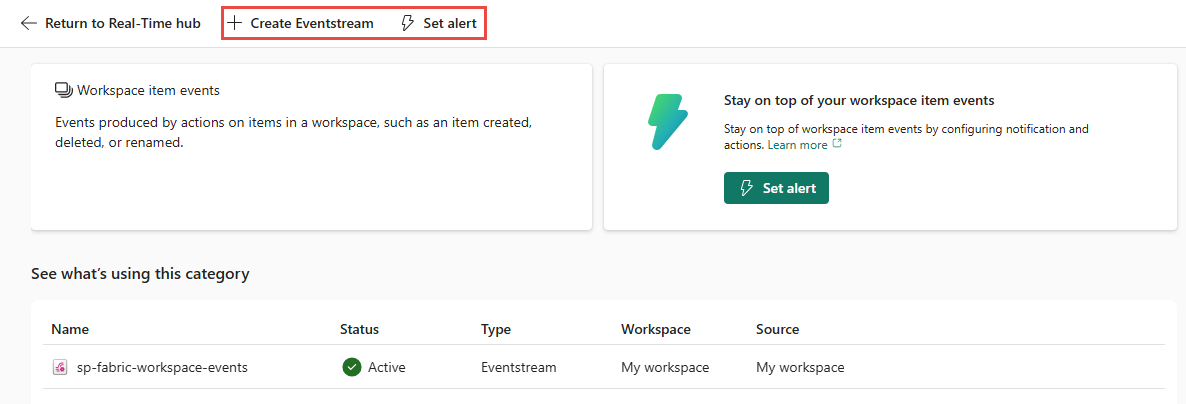Click the plus icon for Create Eventstream
Screen dimensions: 1186x404
pyautogui.click(x=235, y=23)
